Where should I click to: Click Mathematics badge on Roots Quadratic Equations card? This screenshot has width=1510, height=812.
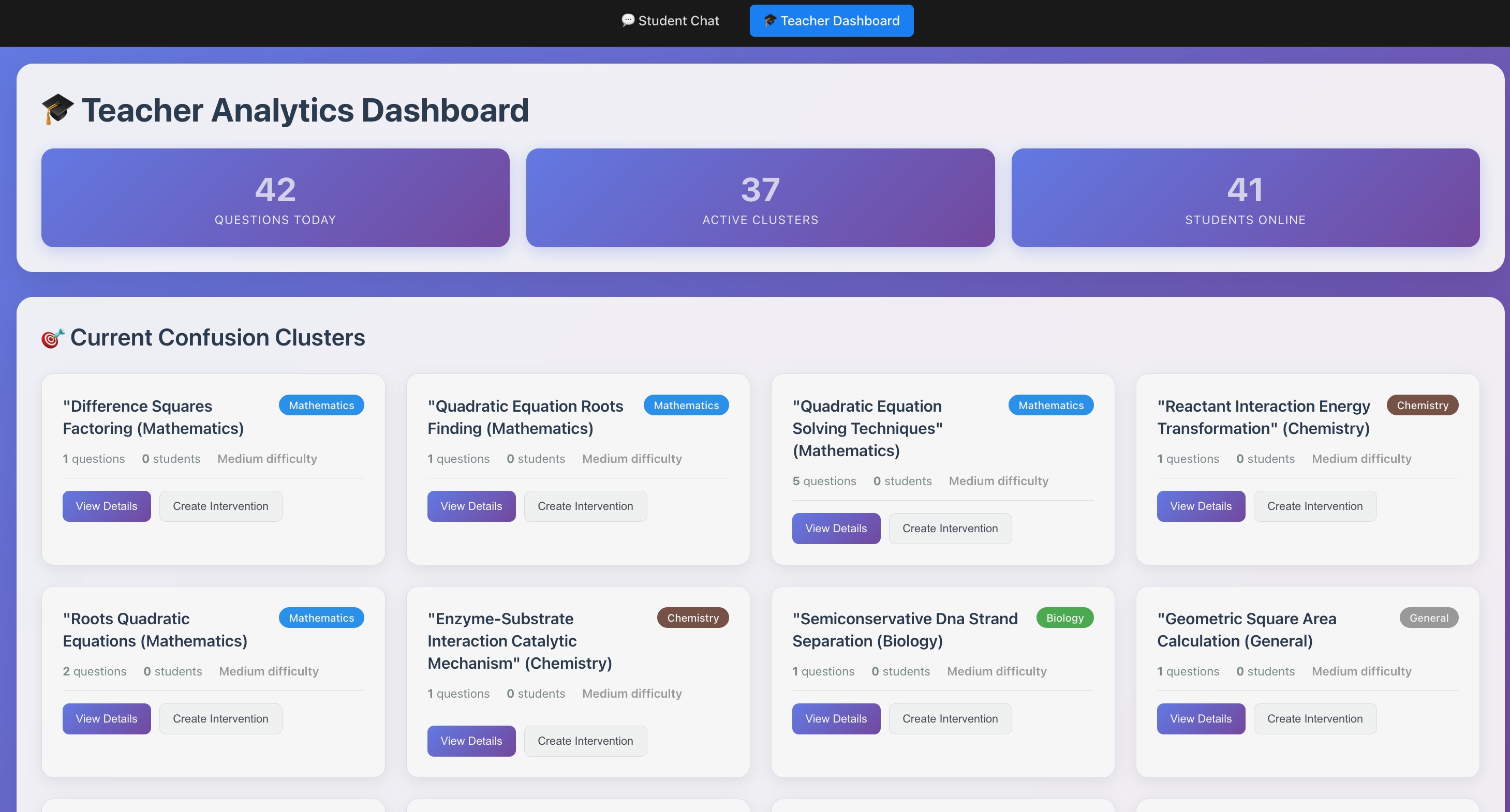pos(321,618)
